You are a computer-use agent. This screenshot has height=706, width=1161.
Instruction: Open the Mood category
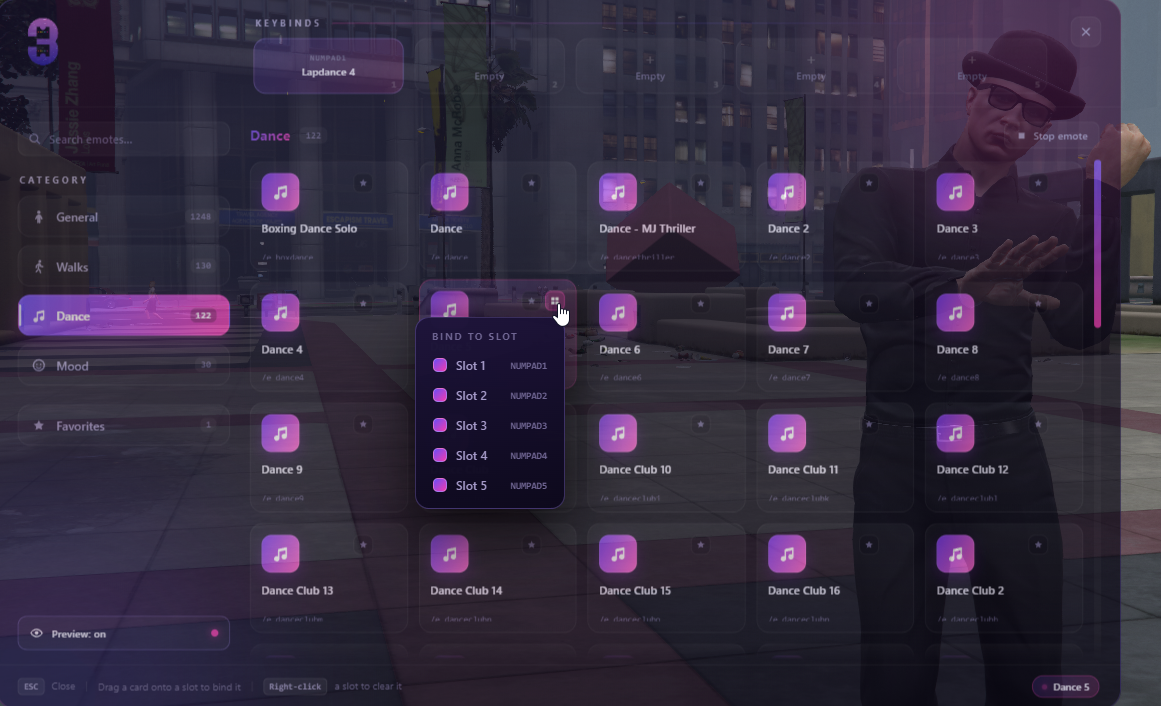click(x=124, y=365)
